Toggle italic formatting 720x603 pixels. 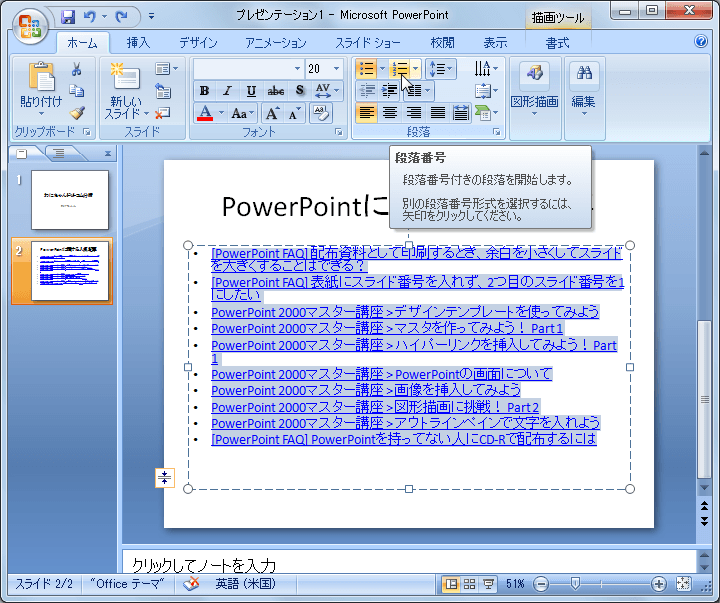pyautogui.click(x=227, y=90)
